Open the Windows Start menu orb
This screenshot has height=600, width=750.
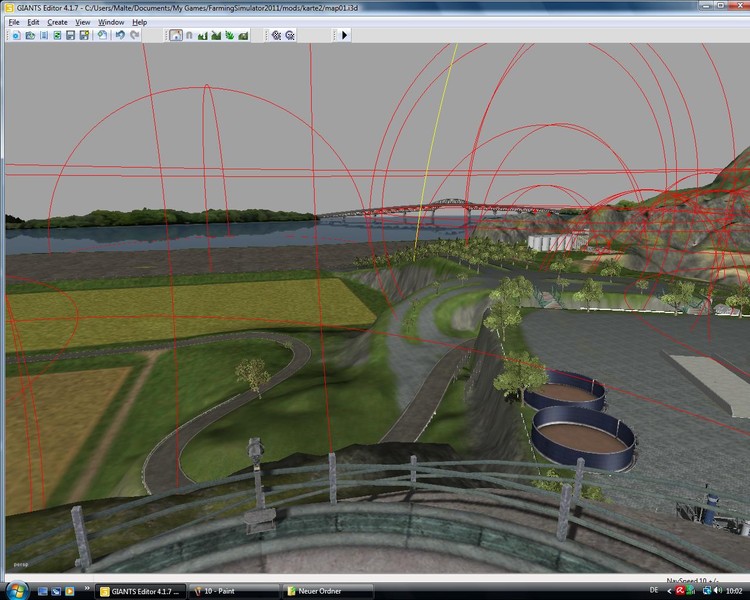[17, 591]
